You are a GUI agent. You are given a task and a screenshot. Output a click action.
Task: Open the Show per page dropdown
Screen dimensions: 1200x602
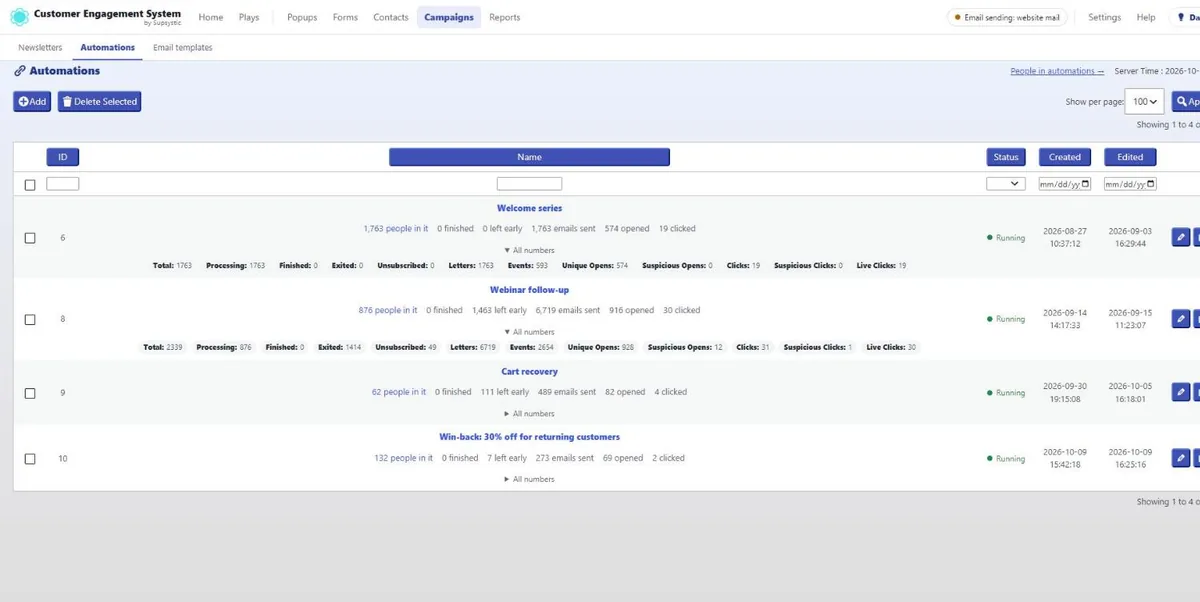[x=1145, y=101]
